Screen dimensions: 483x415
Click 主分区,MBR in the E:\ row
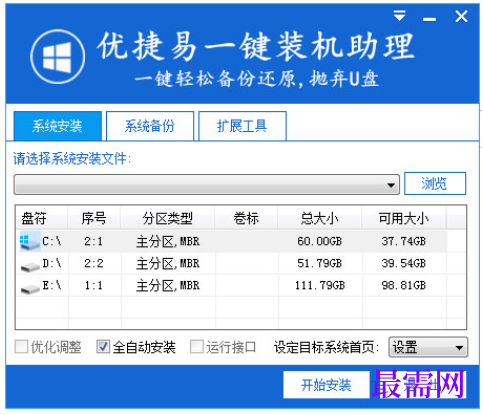pyautogui.click(x=168, y=286)
